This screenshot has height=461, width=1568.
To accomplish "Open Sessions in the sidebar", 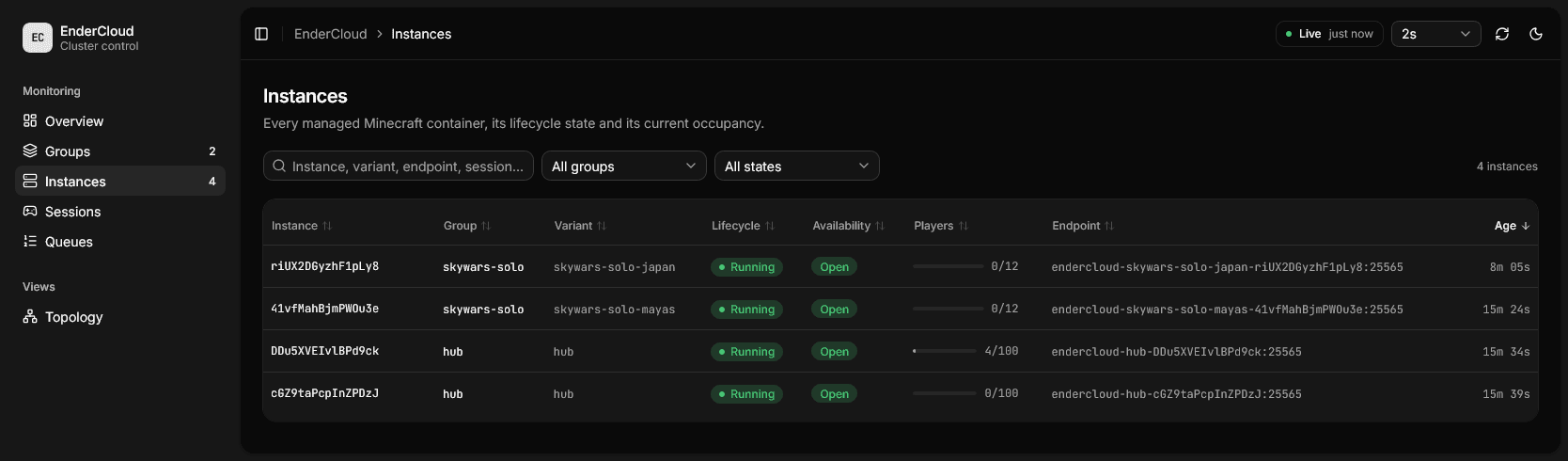I will [x=120, y=212].
